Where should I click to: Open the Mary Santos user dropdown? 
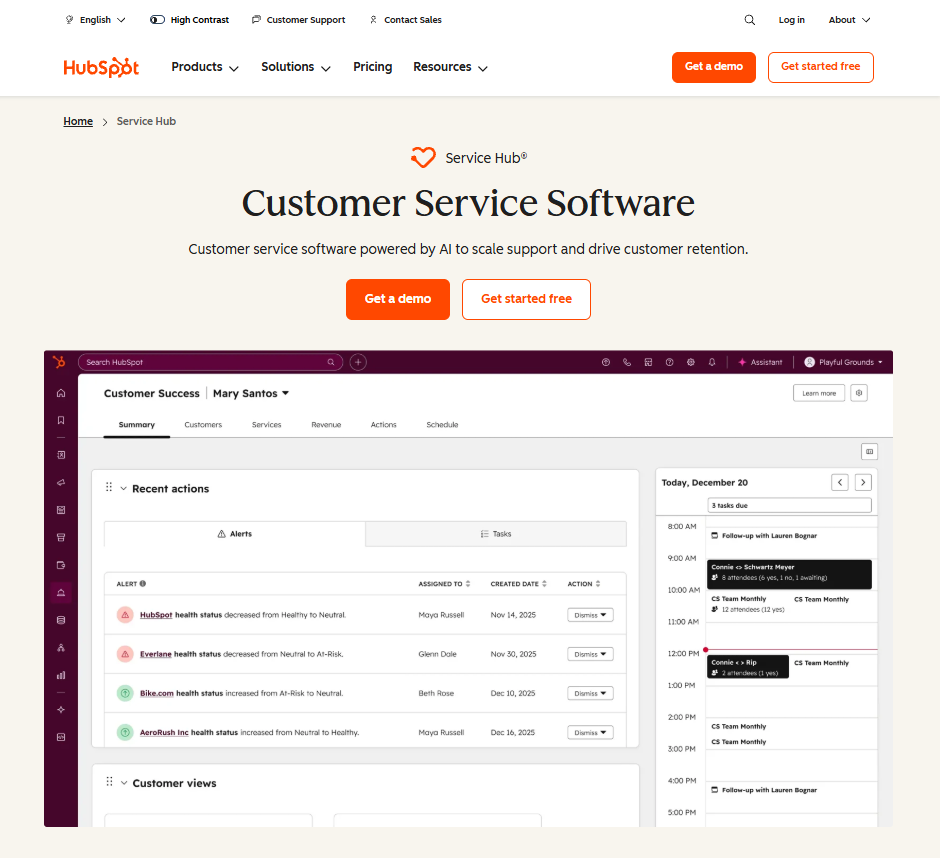tap(251, 393)
